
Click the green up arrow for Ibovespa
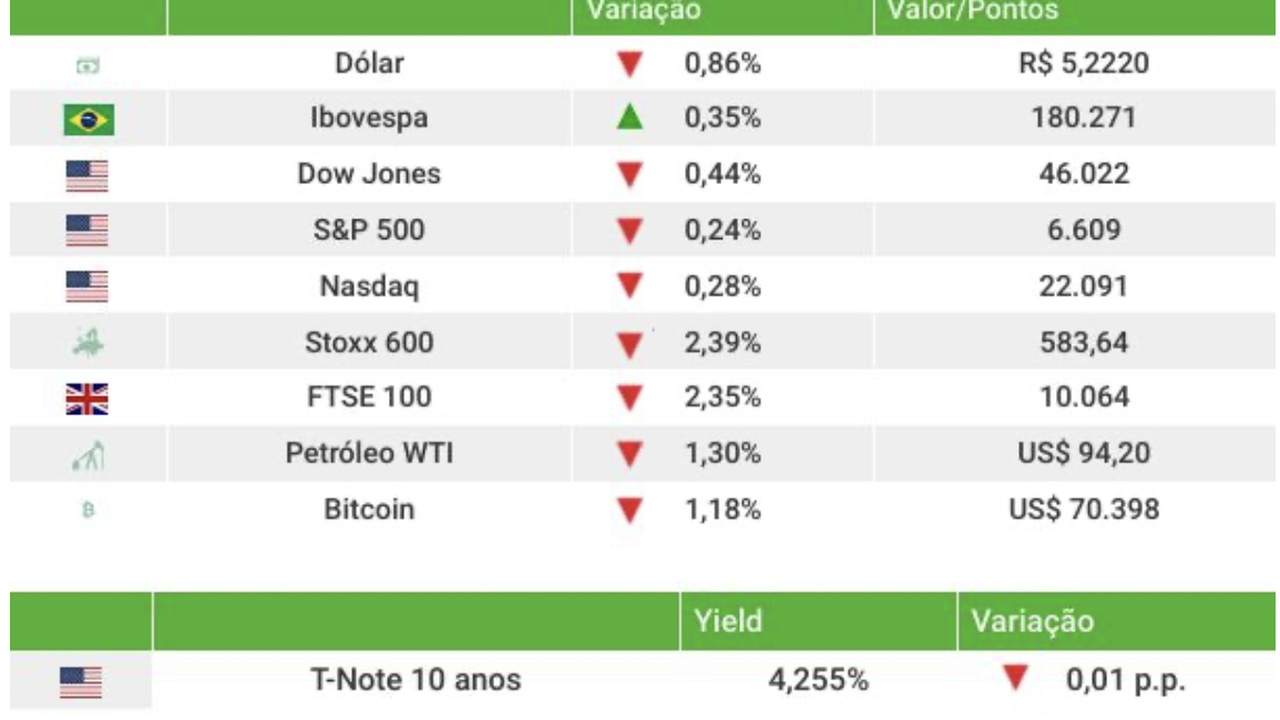629,118
